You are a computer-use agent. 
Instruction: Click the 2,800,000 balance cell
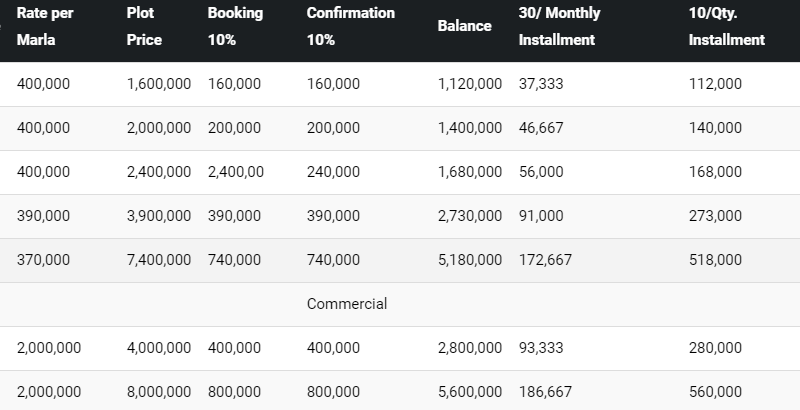pyautogui.click(x=469, y=348)
